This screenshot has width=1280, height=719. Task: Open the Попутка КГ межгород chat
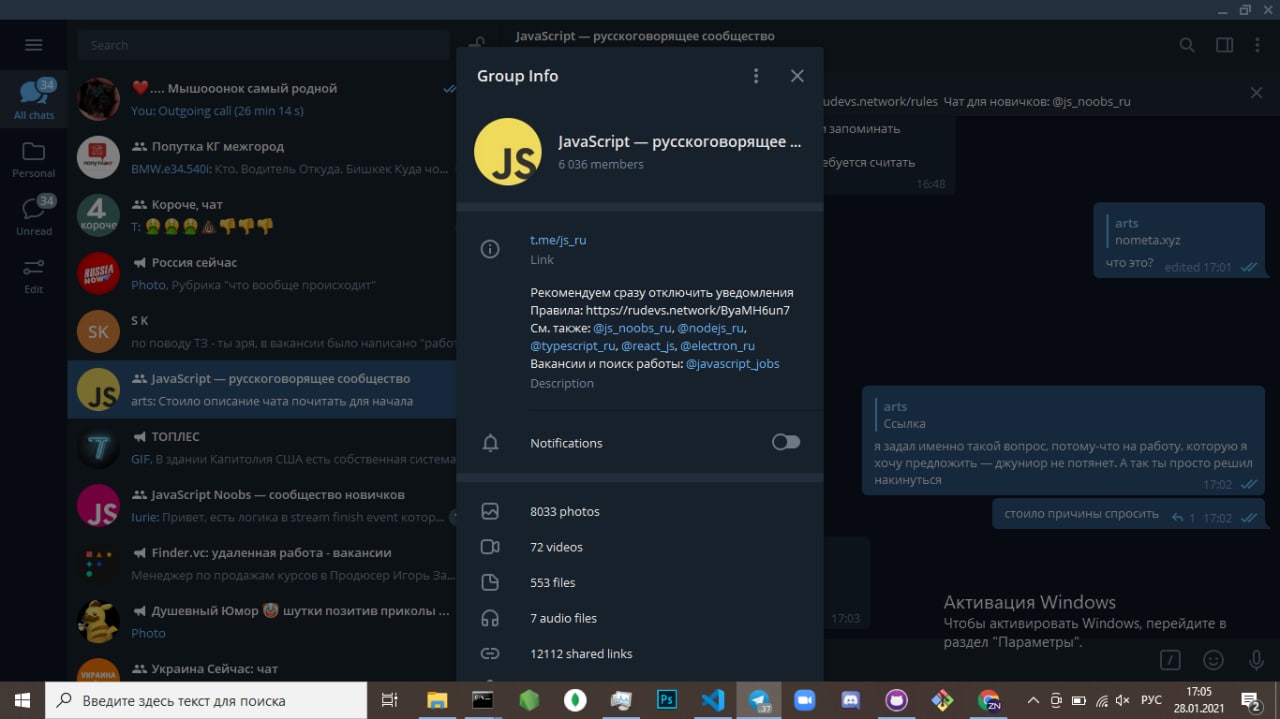pyautogui.click(x=262, y=157)
